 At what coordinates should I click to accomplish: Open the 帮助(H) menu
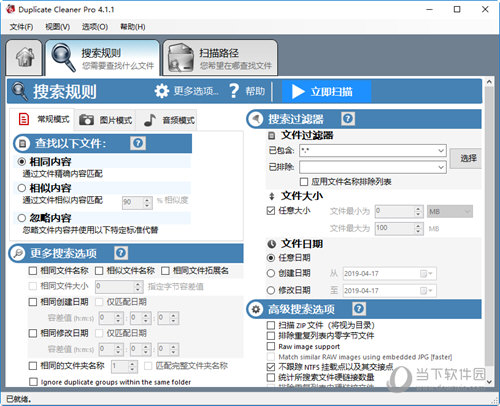click(133, 27)
